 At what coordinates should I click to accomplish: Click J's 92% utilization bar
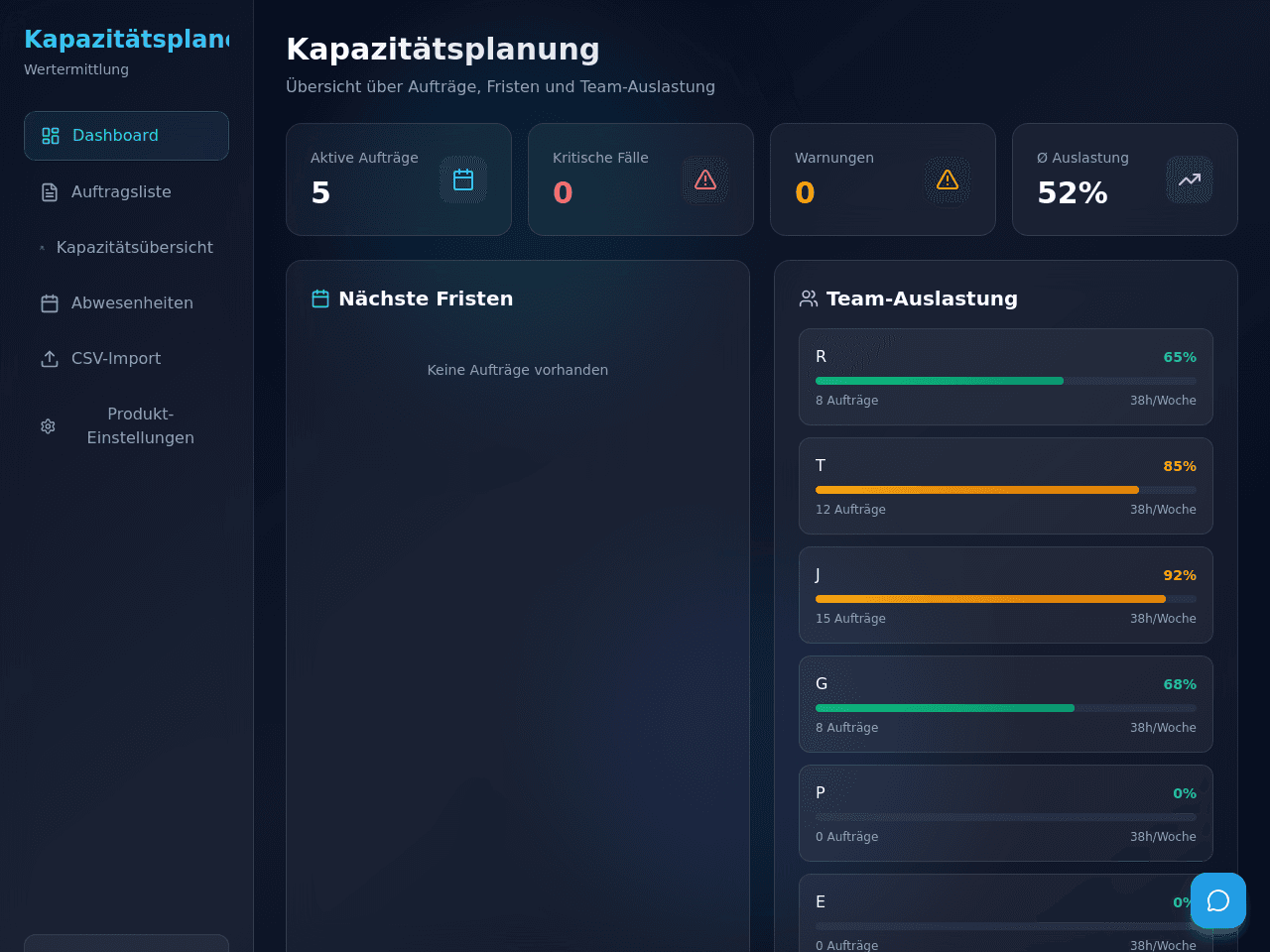pyautogui.click(x=1006, y=599)
